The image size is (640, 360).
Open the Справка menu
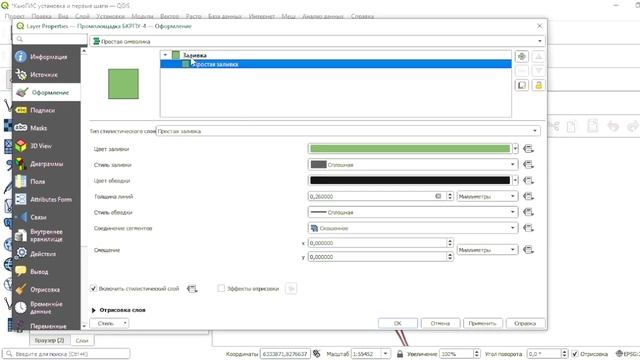pos(362,16)
